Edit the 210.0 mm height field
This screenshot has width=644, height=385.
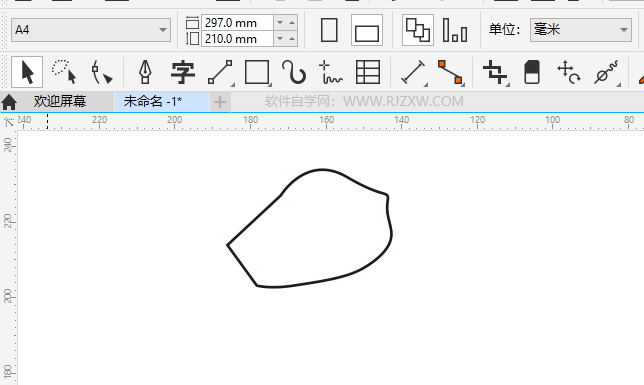[237, 39]
